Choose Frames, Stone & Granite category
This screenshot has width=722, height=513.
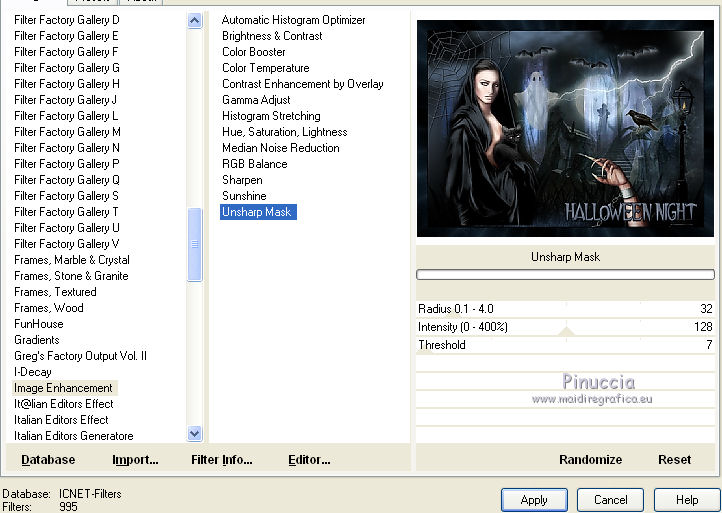coord(71,276)
